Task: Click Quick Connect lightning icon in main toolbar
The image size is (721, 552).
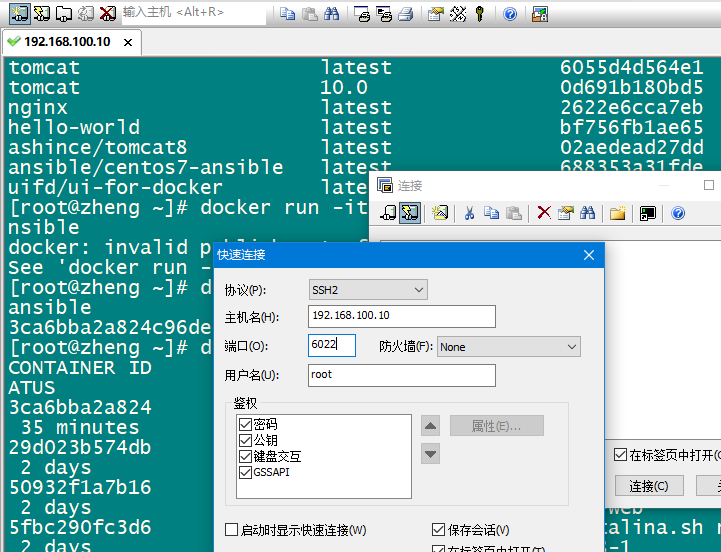Action: (x=41, y=14)
